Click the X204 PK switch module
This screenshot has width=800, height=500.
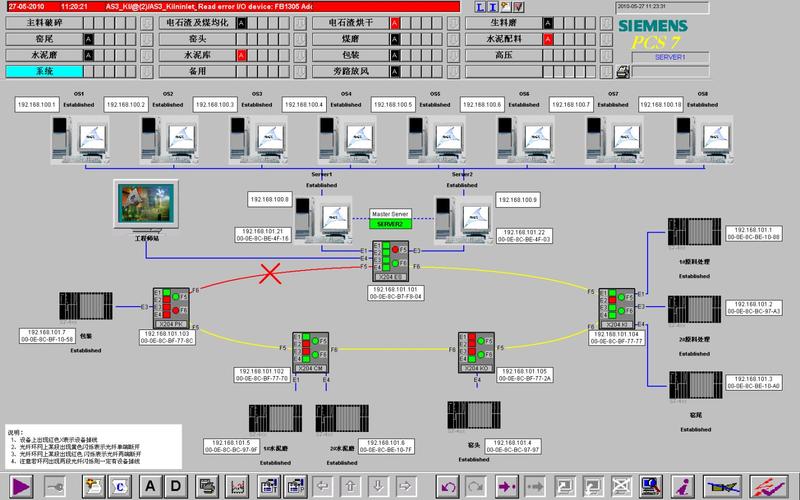pos(171,308)
